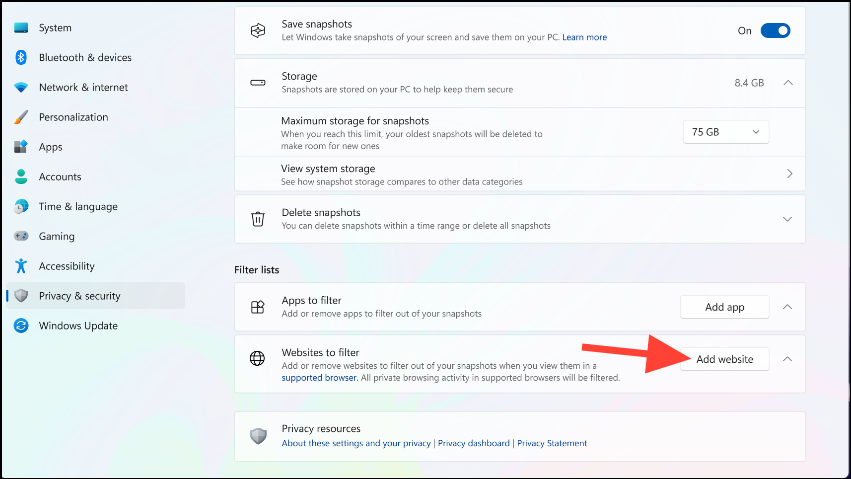This screenshot has height=479, width=851.
Task: Open the View system storage row
Action: [519, 174]
